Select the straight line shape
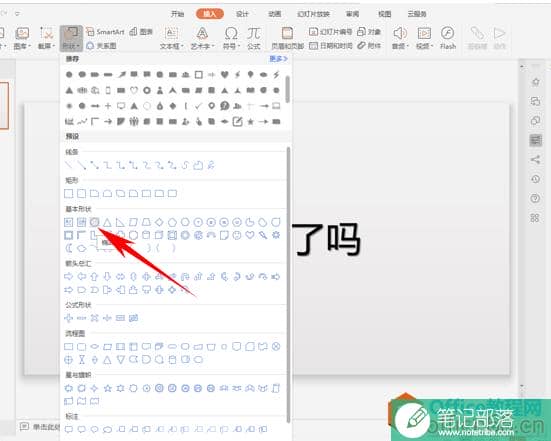This screenshot has height=441, width=551. [x=69, y=165]
